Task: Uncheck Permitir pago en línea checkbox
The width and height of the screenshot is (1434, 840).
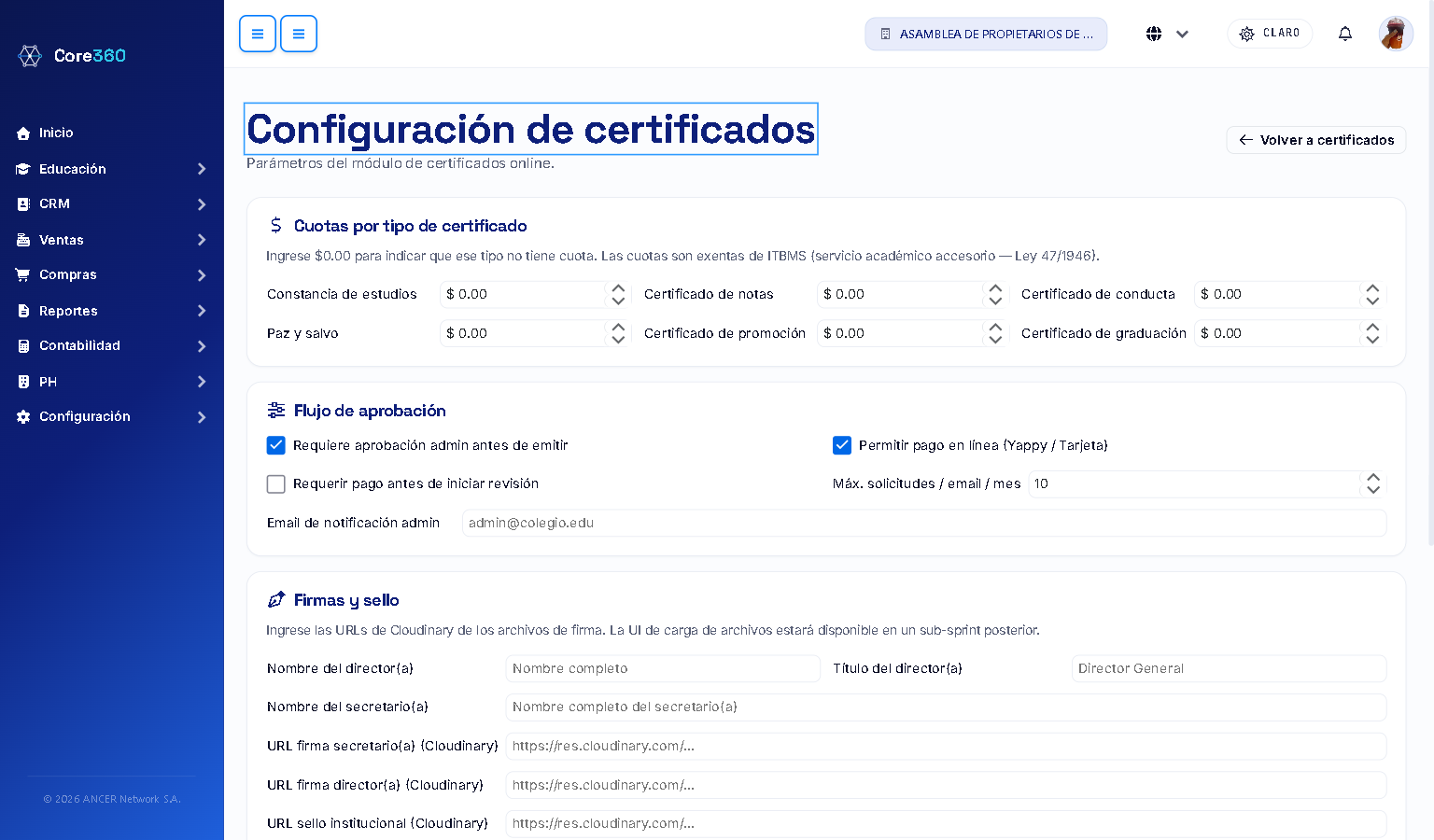Action: [x=841, y=445]
